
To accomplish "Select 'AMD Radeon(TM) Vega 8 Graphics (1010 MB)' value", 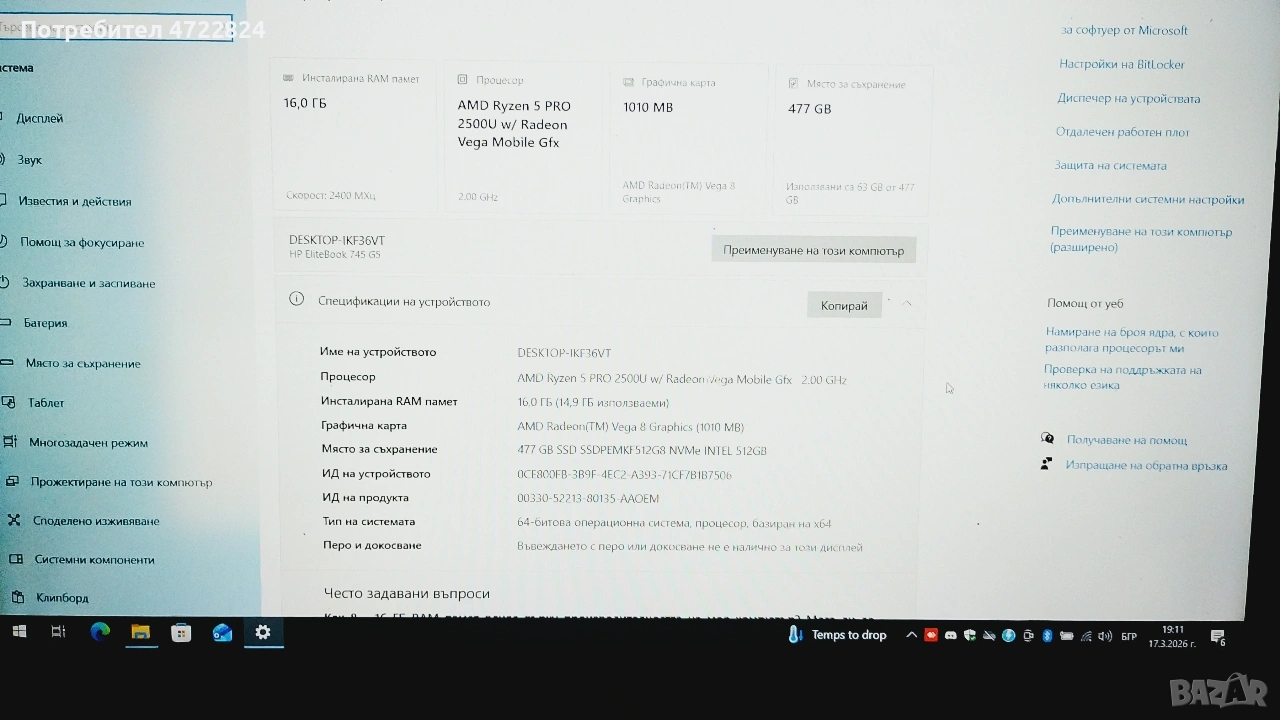I will (630, 427).
